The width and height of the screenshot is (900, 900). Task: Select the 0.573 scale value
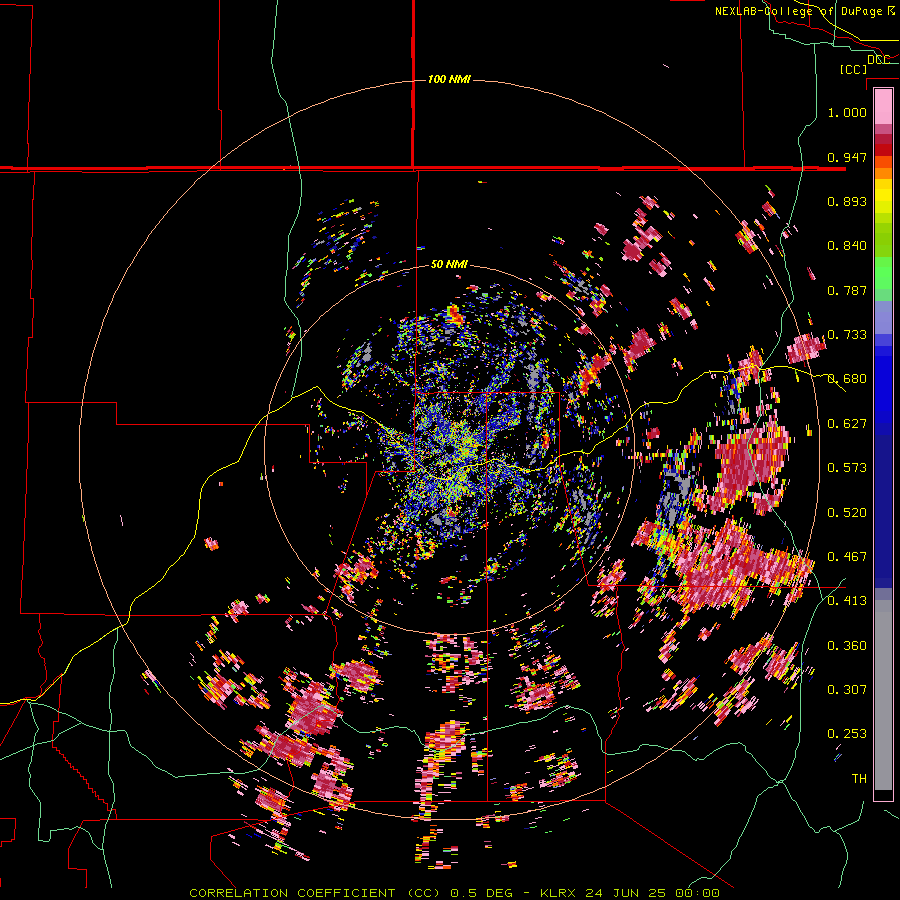click(847, 468)
